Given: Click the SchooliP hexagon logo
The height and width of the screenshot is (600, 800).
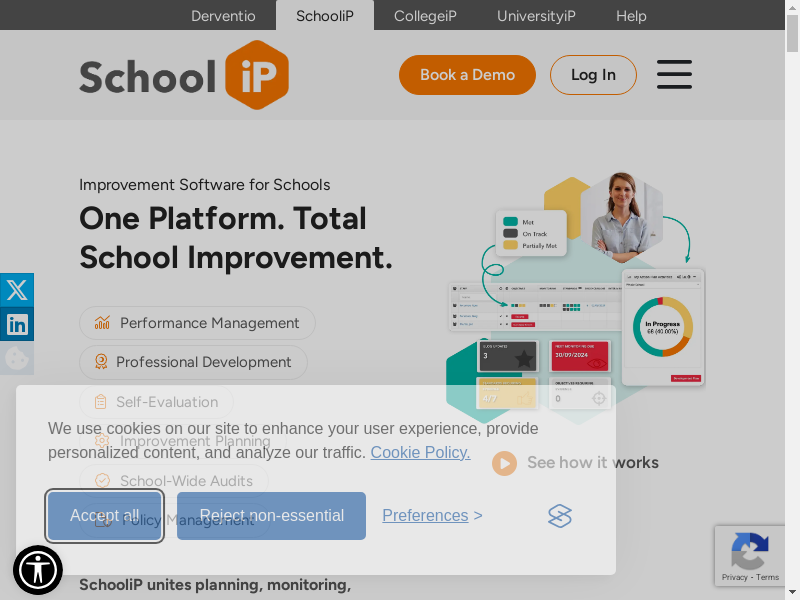Looking at the screenshot, I should point(257,75).
